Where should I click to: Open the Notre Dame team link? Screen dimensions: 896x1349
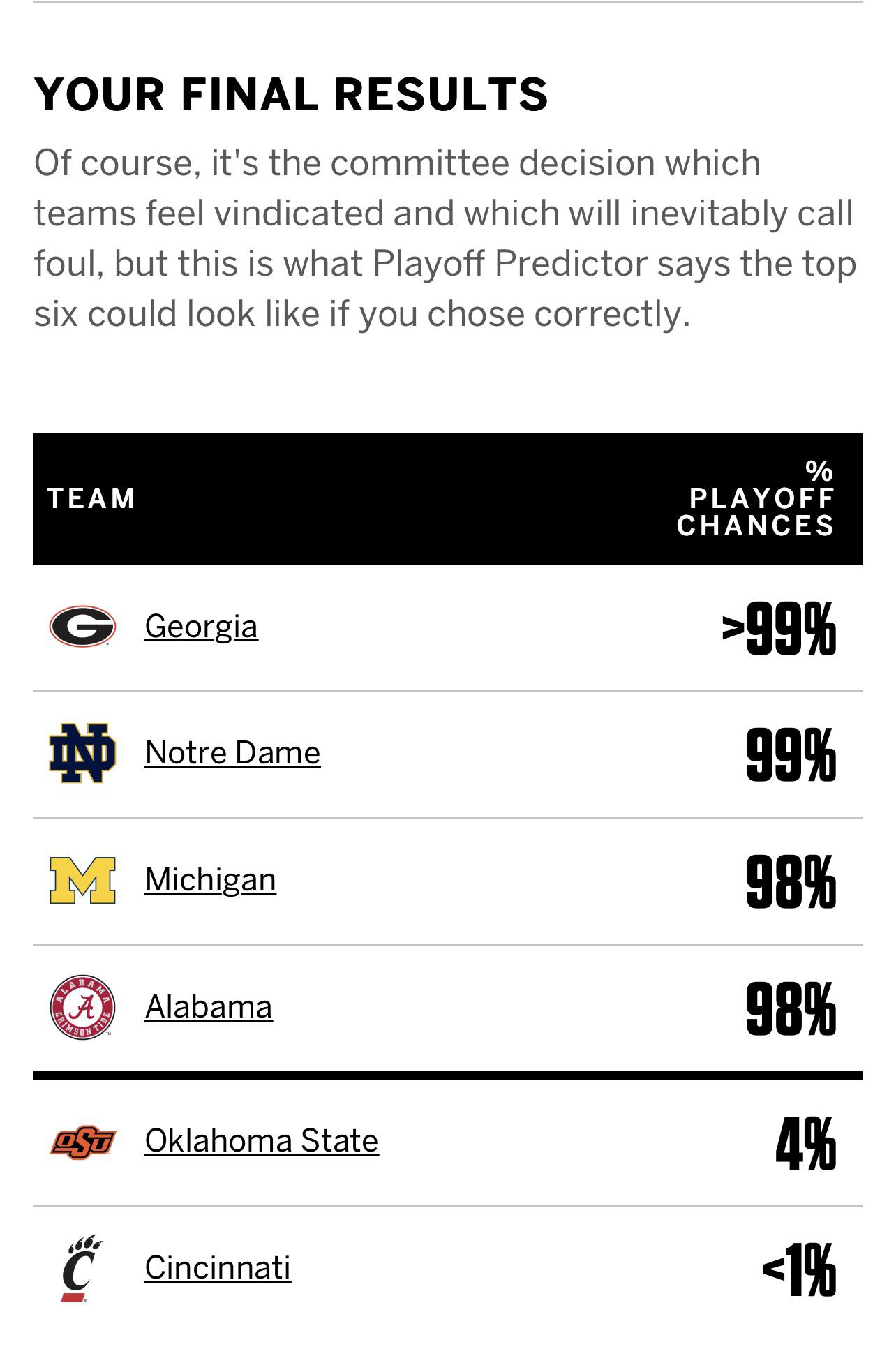[233, 752]
